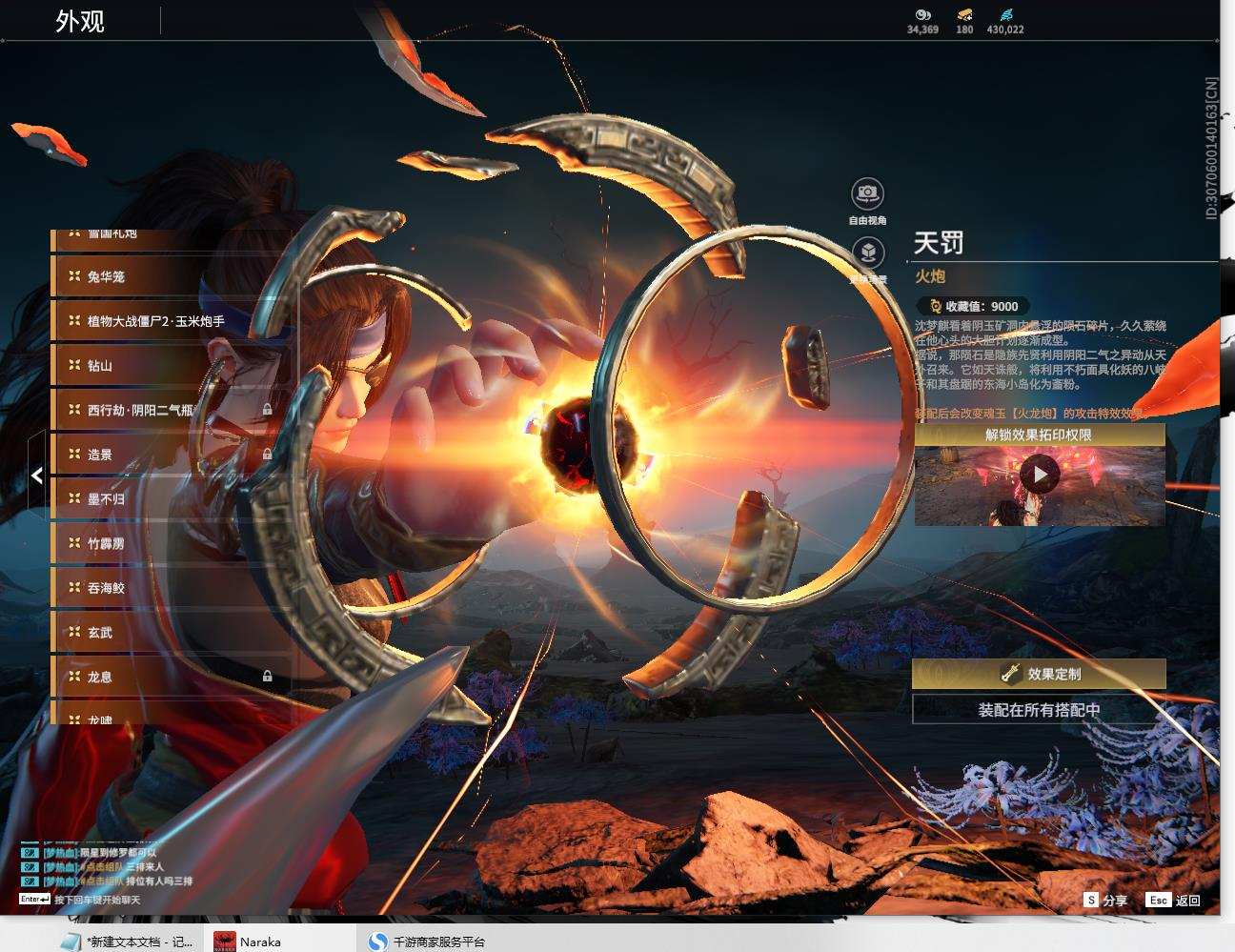Click the 天罚 skin name heading
1235x952 pixels.
939,243
